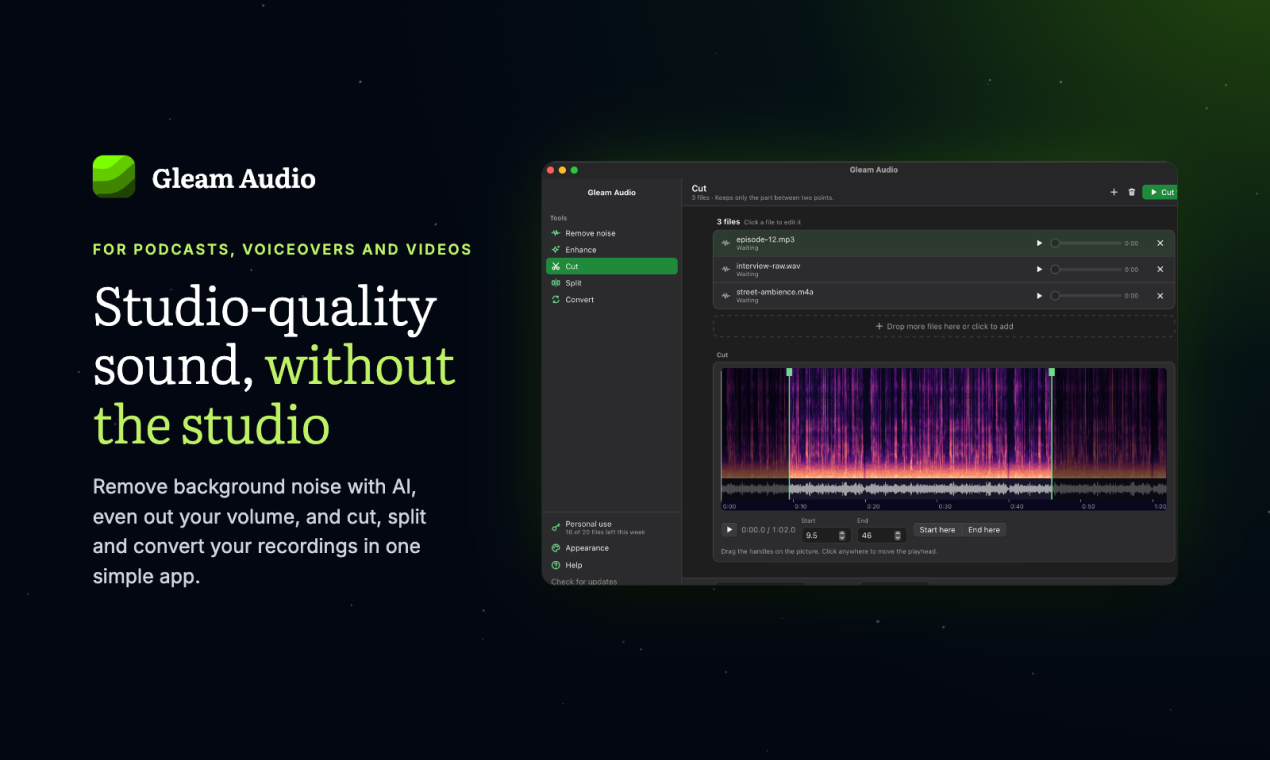Click the "0:00.0 / 1:02.0" time readout
Viewport: 1270px width, 760px height.
[x=768, y=530]
